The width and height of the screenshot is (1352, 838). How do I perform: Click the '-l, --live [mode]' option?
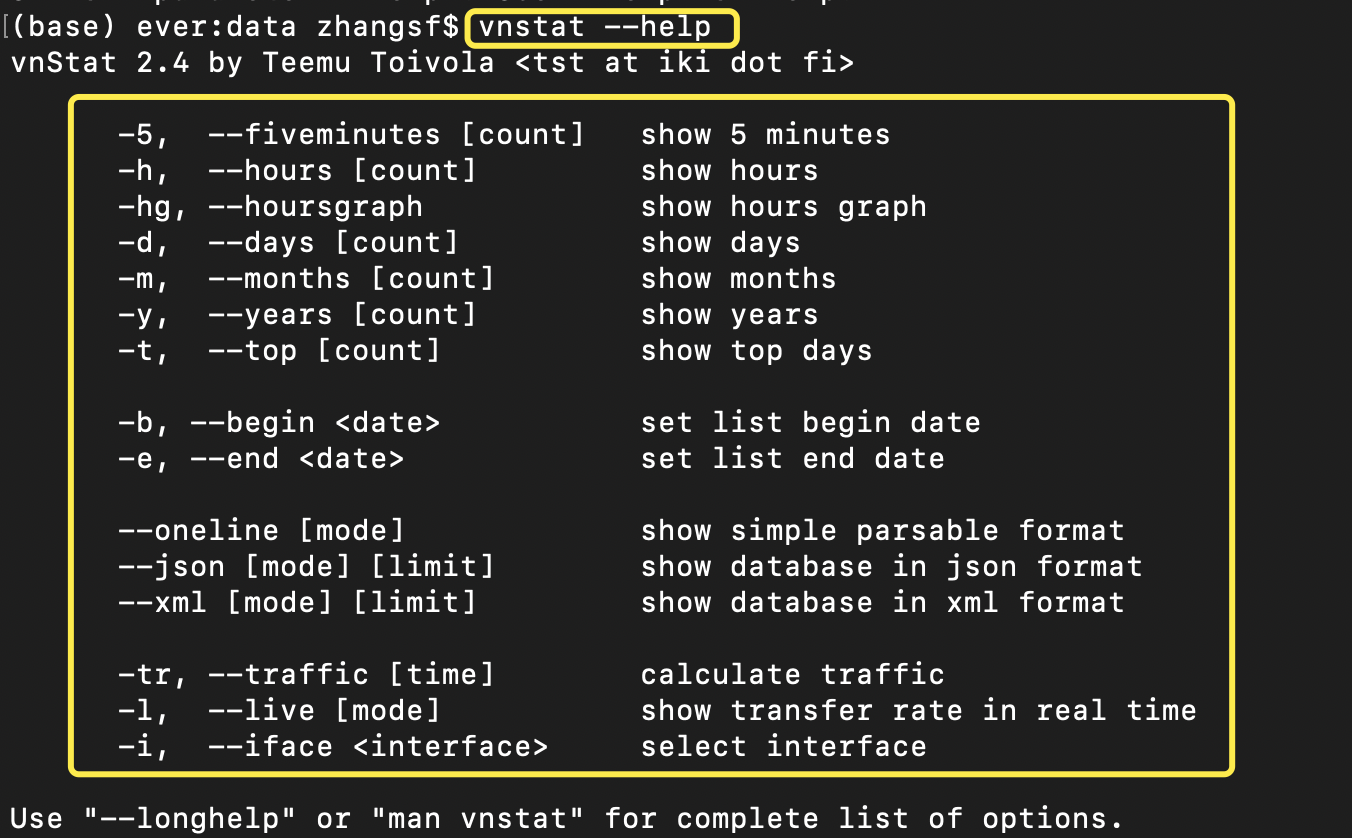coord(279,711)
